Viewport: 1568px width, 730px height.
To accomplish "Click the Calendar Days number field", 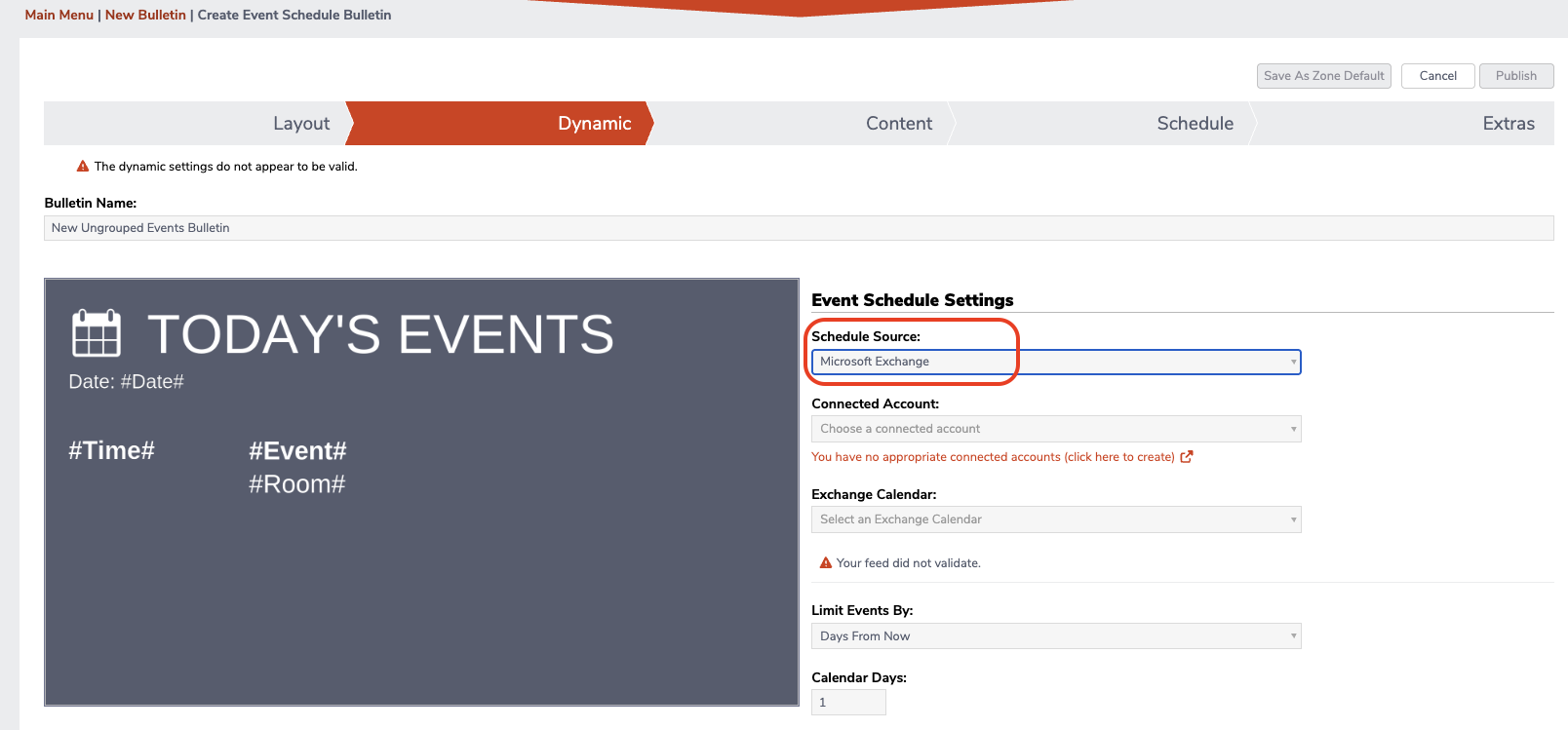I will click(848, 703).
